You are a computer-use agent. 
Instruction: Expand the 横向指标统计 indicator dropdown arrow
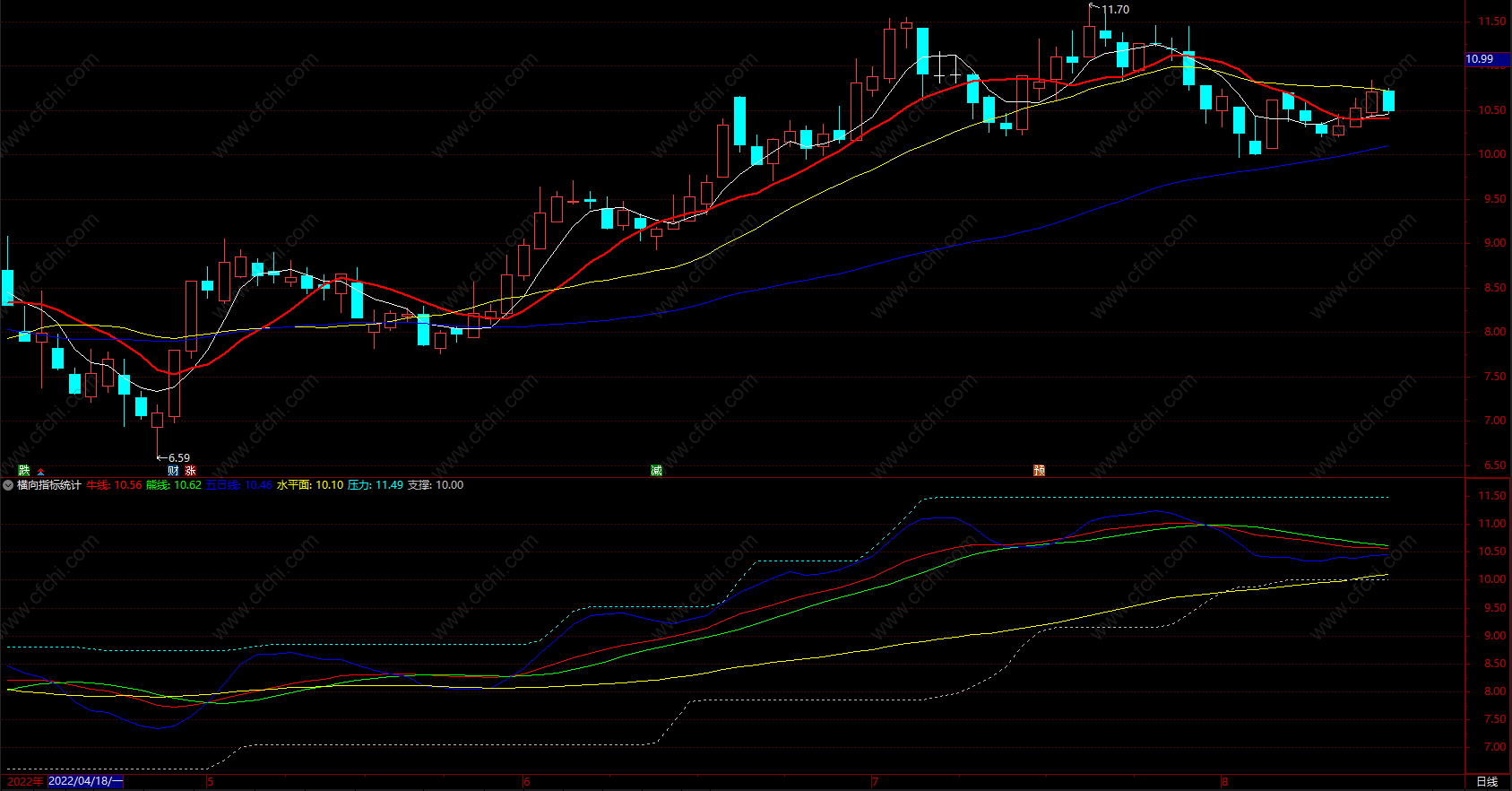coord(8,485)
